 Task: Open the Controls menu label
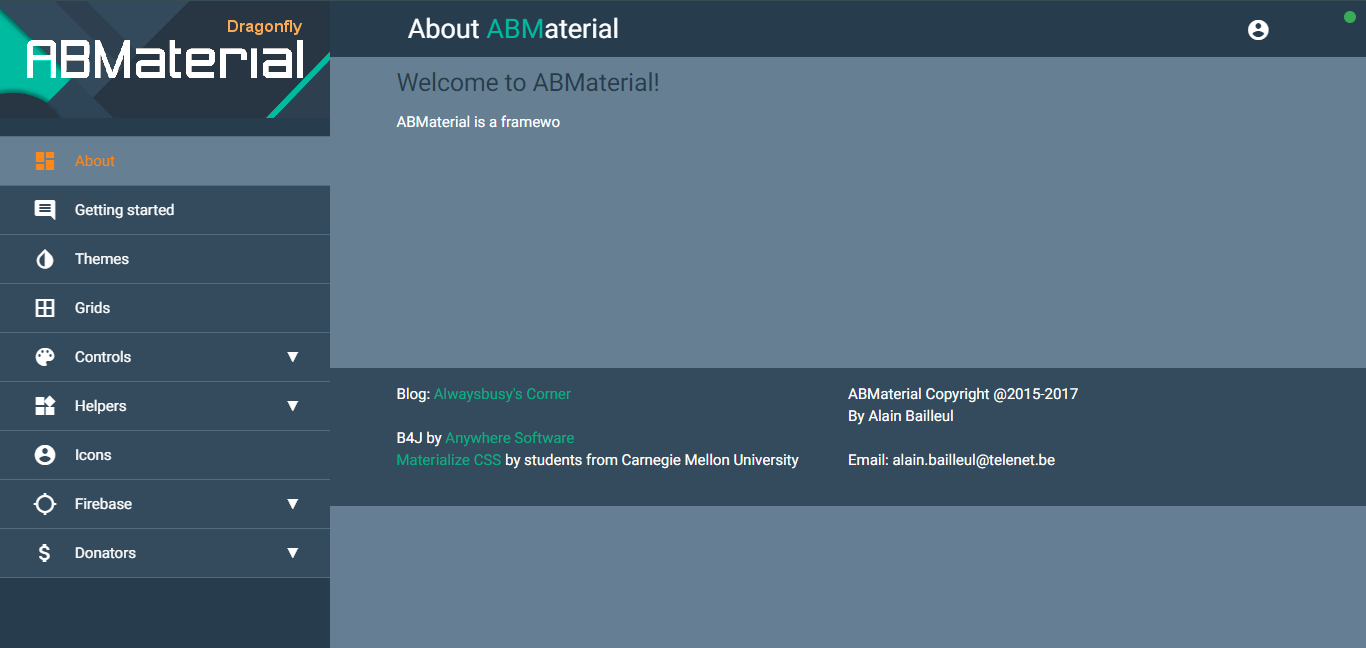(x=103, y=357)
